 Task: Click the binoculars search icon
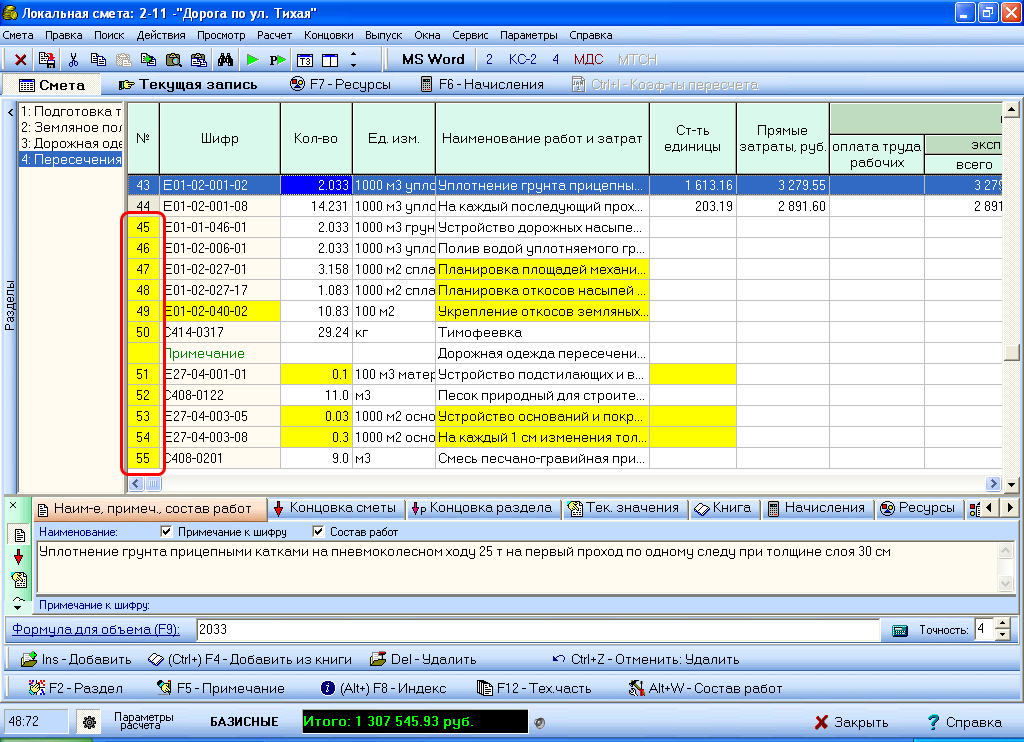coord(225,60)
